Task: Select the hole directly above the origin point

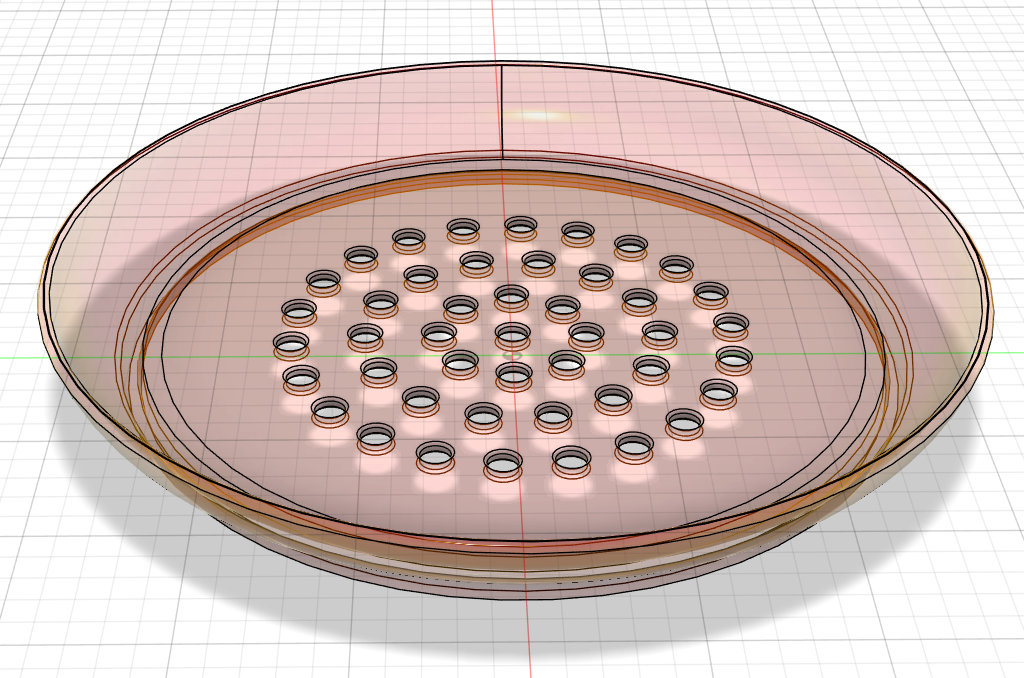Action: click(x=512, y=331)
